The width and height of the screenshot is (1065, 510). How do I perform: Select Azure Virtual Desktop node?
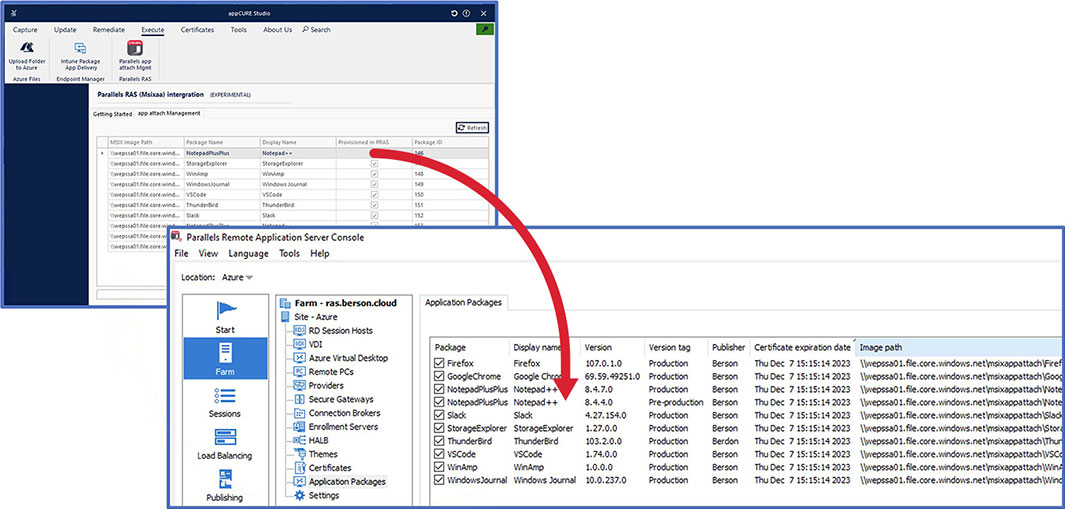click(x=340, y=358)
